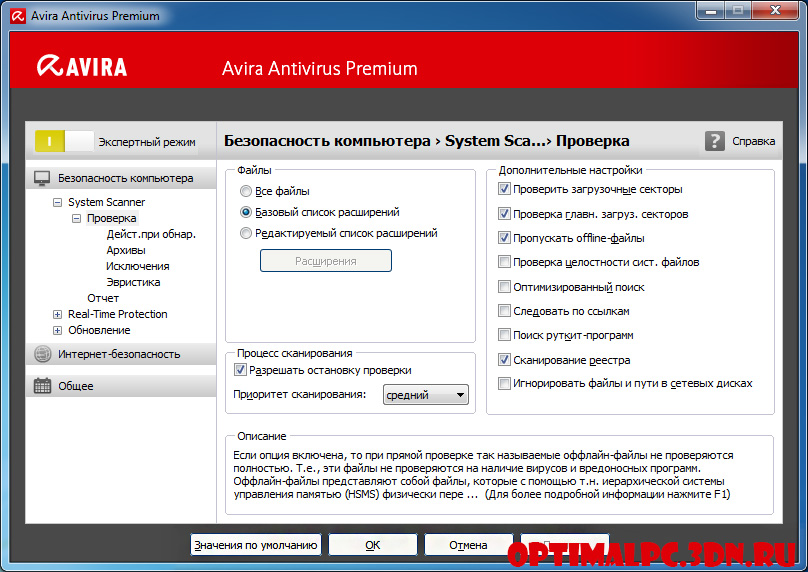The width and height of the screenshot is (808, 572).
Task: Open the Справка help link
Action: (x=753, y=141)
